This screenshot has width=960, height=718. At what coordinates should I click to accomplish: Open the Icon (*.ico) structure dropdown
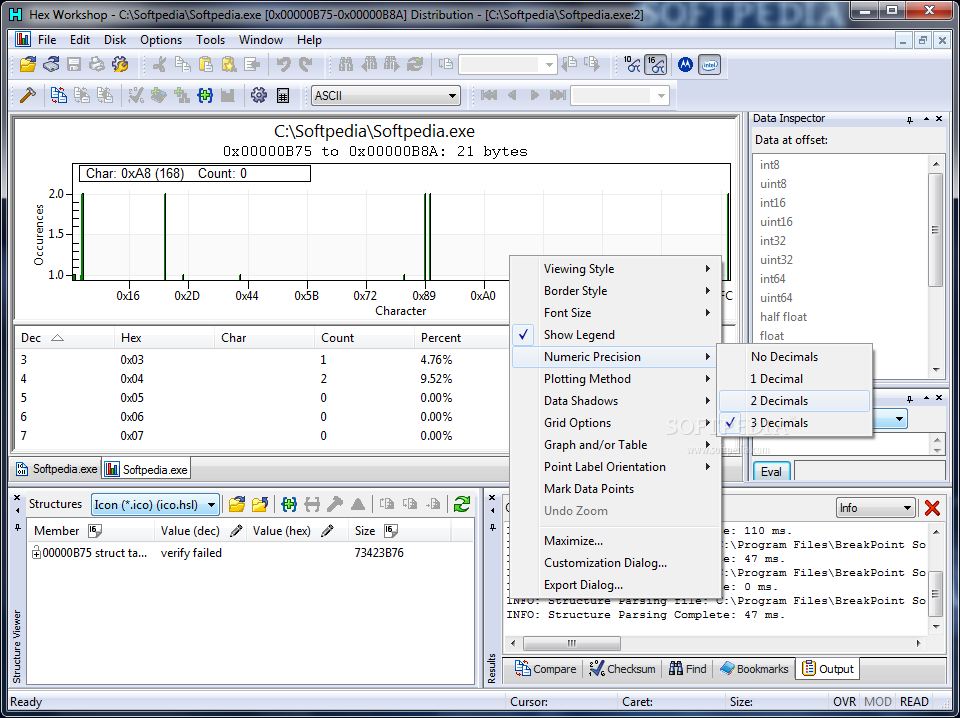coord(156,504)
